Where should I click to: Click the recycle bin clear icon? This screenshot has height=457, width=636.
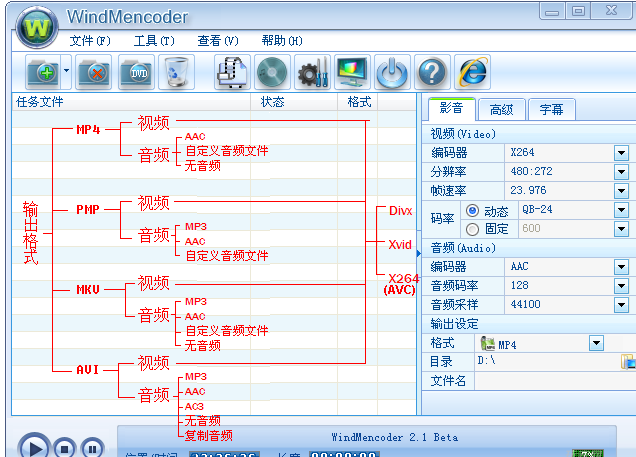[177, 72]
